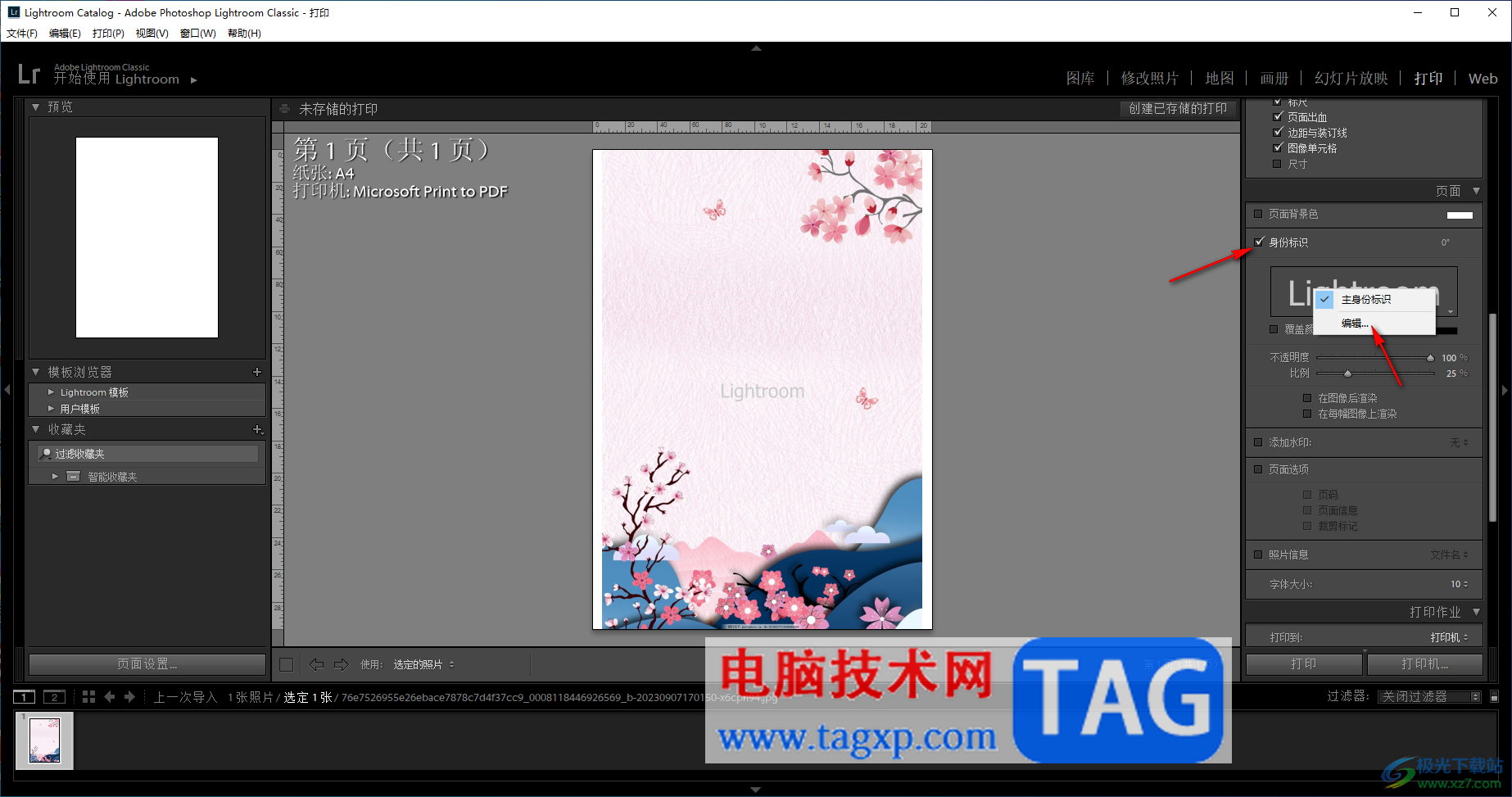Viewport: 1512px width, 797px height.
Task: Hide the top module panel arrow
Action: pos(756,48)
